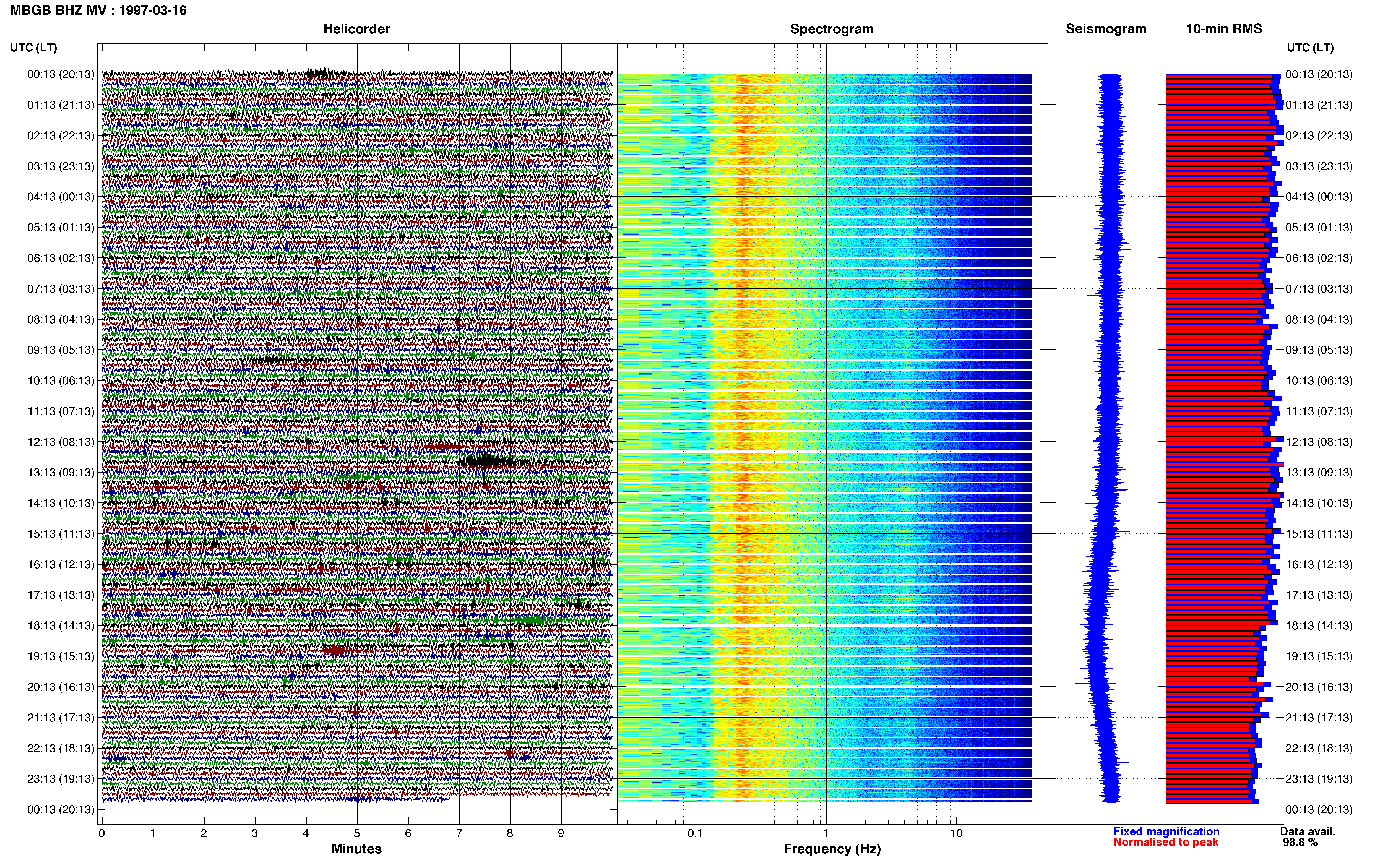Click the left 'UTC (LT)' axis heading
Viewport: 1388px width, 868px height.
[x=33, y=48]
